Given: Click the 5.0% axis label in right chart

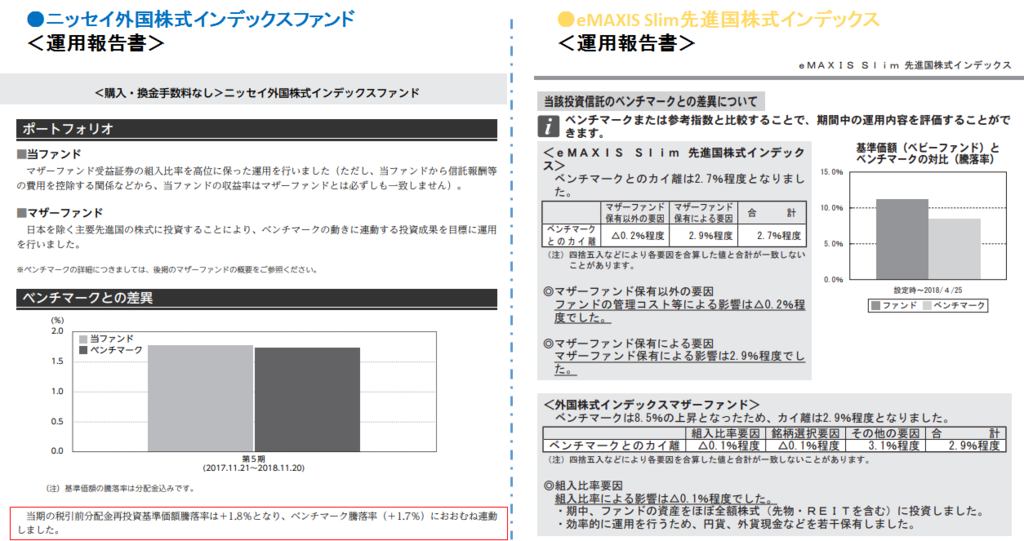Looking at the screenshot, I should click(x=831, y=244).
